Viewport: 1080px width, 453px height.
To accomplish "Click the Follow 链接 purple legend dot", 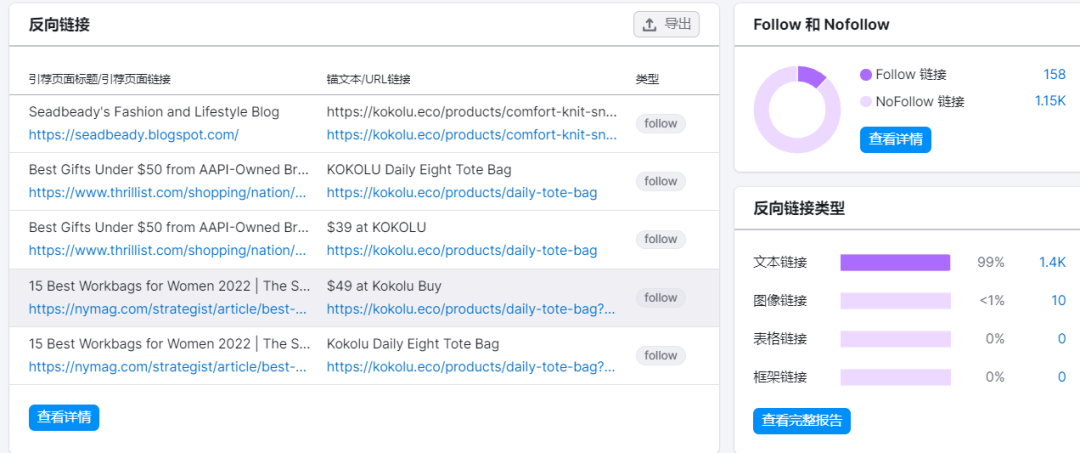I will (x=865, y=75).
